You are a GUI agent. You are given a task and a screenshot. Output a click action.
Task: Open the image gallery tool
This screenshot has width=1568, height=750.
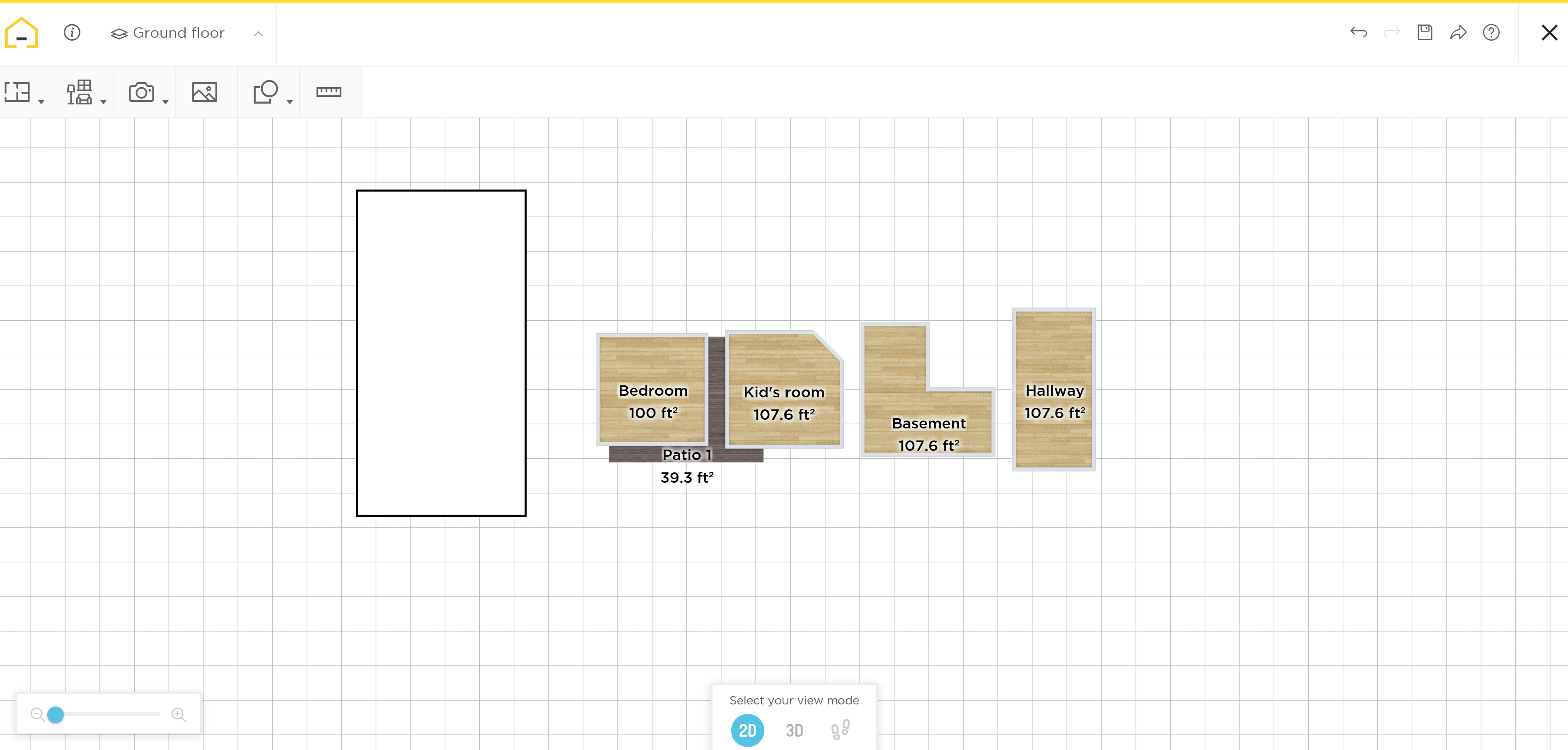click(205, 92)
